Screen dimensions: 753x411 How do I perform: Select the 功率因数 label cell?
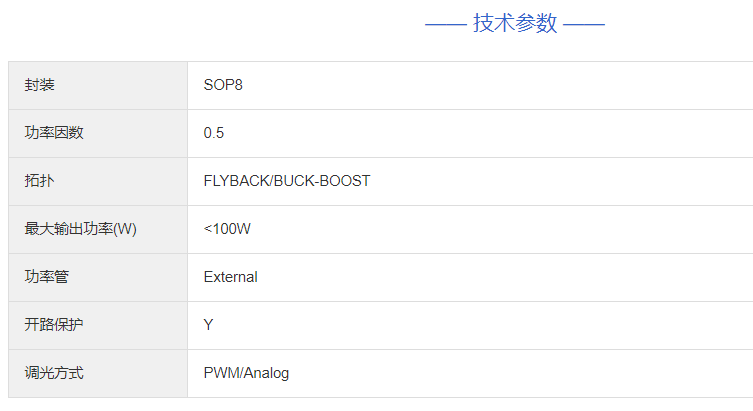click(54, 133)
